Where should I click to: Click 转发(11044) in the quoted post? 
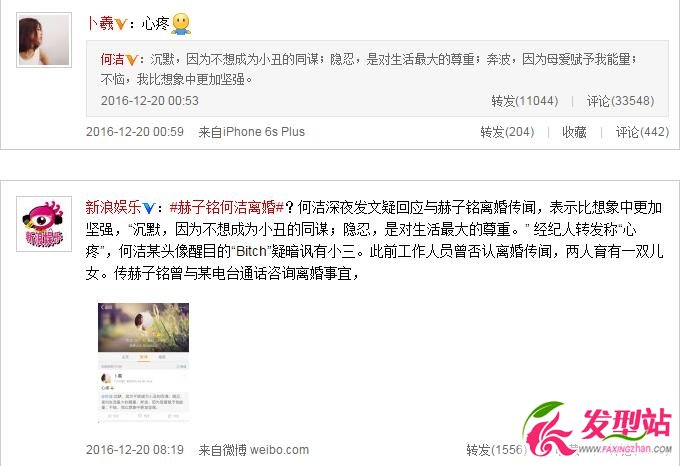pyautogui.click(x=525, y=101)
